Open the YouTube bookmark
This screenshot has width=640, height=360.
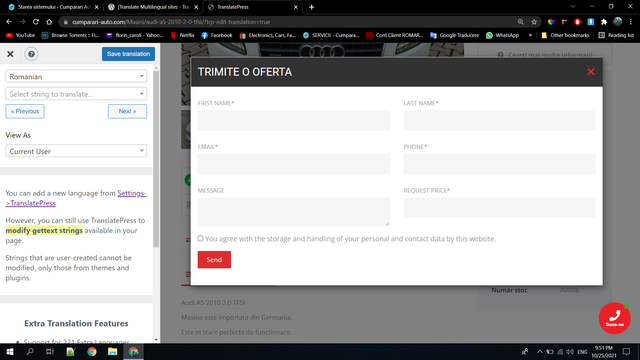tap(20, 36)
